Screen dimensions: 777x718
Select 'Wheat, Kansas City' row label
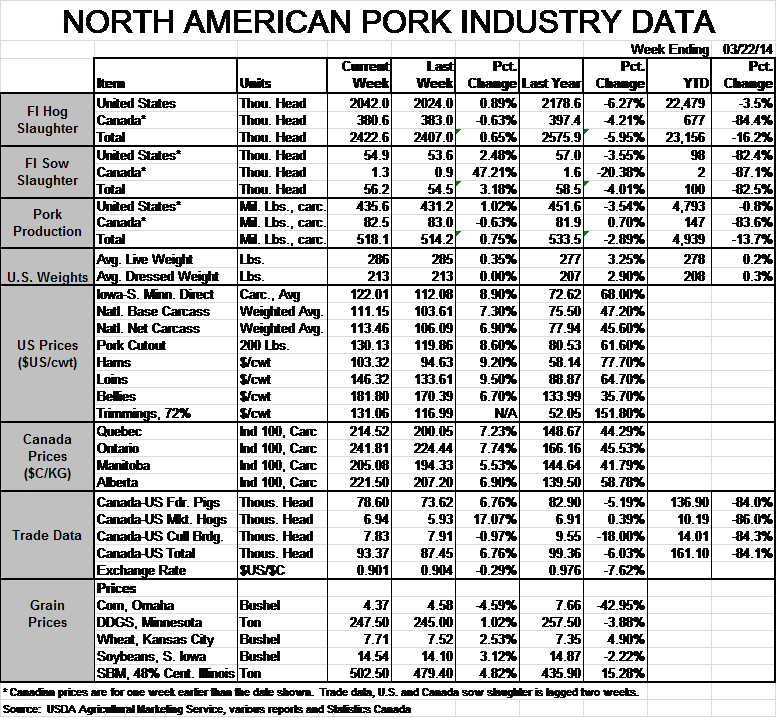tap(155, 640)
